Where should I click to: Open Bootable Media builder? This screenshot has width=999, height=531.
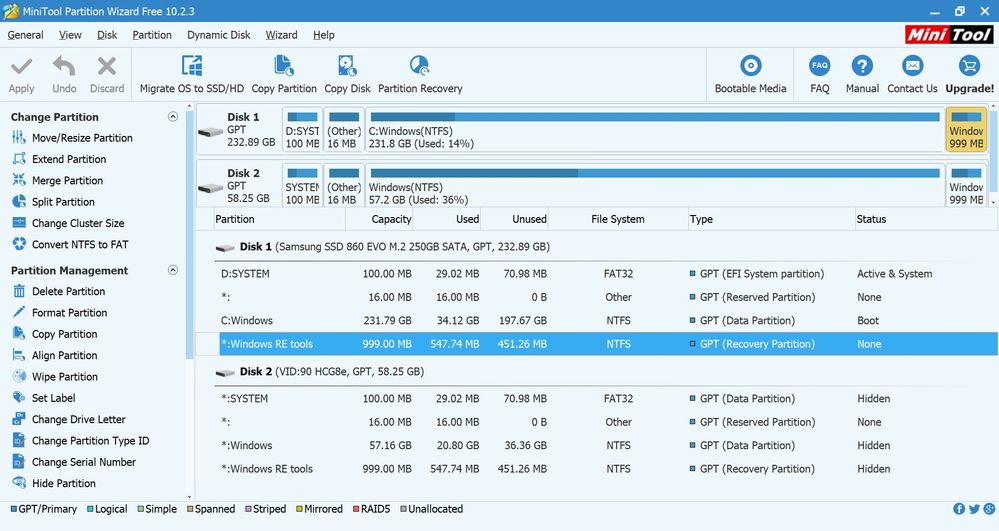click(x=750, y=67)
